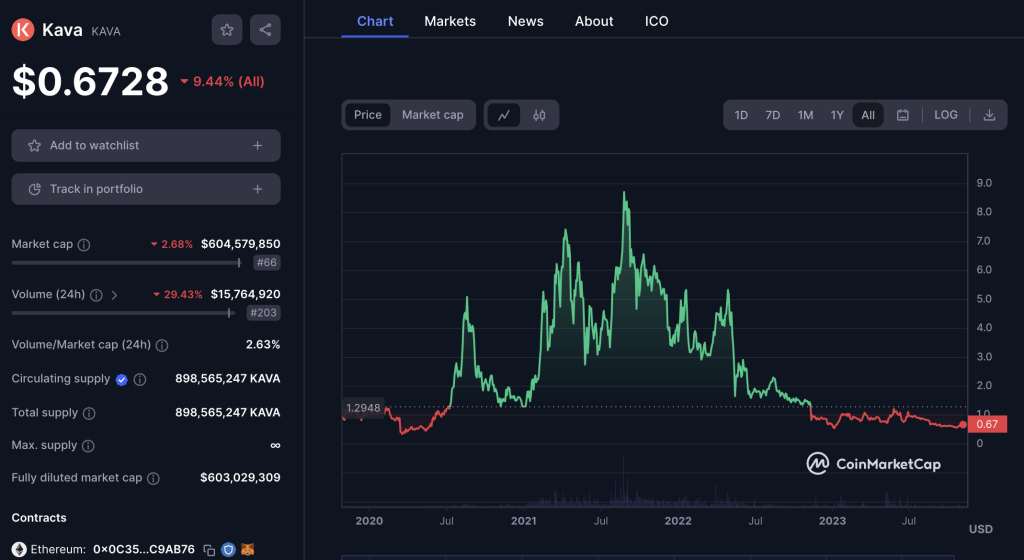Click the 2.63% volume/market cap value
Image resolution: width=1024 pixels, height=560 pixels.
coord(263,345)
